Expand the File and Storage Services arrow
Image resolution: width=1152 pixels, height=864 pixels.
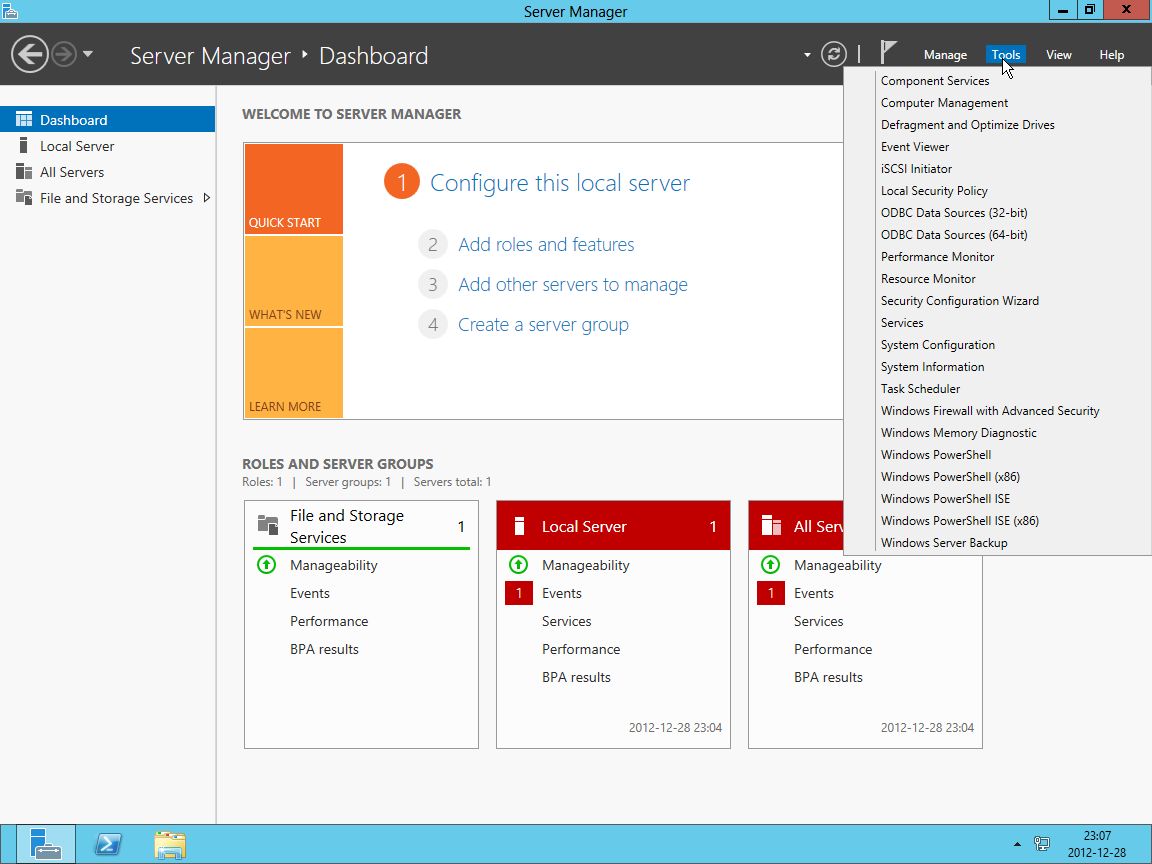[x=206, y=198]
